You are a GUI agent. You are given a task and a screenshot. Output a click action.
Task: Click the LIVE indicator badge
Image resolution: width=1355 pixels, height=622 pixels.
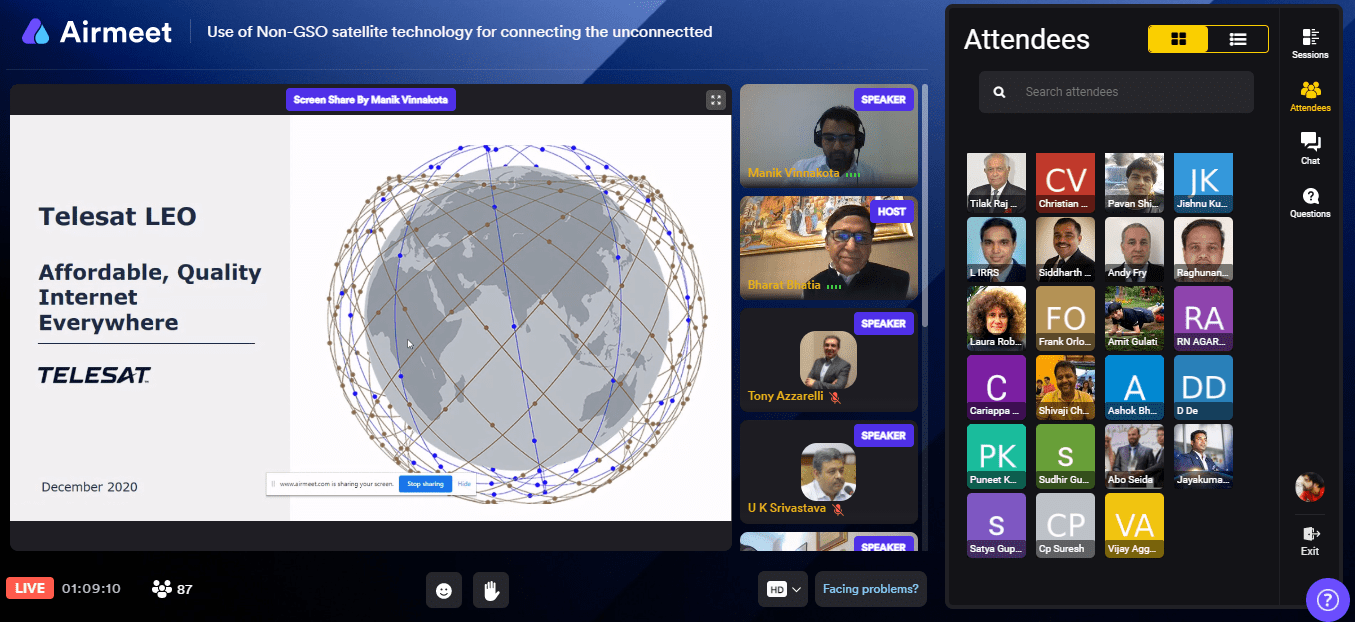pyautogui.click(x=30, y=588)
